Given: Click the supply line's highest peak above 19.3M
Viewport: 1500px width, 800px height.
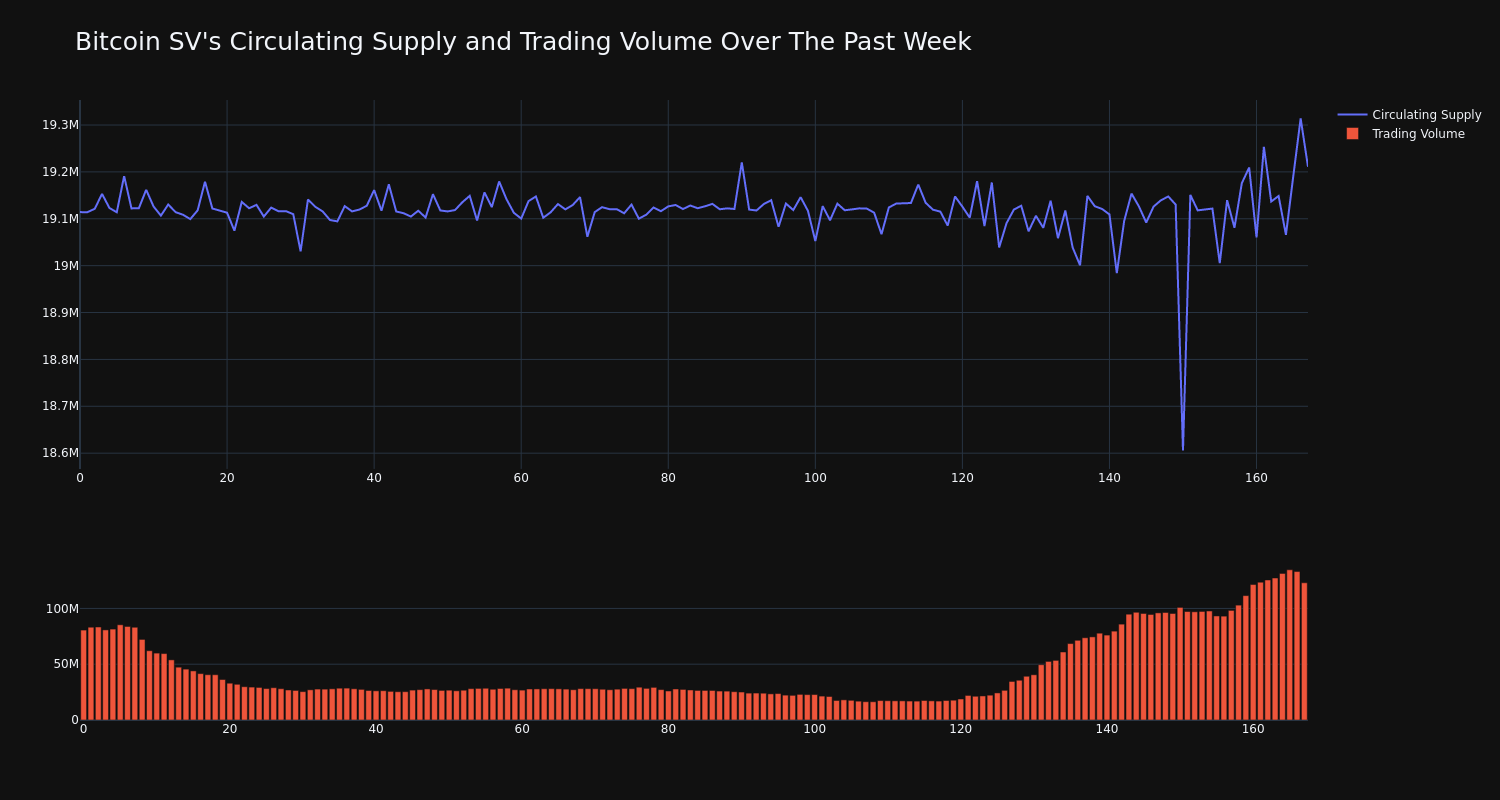Looking at the screenshot, I should [1300, 120].
